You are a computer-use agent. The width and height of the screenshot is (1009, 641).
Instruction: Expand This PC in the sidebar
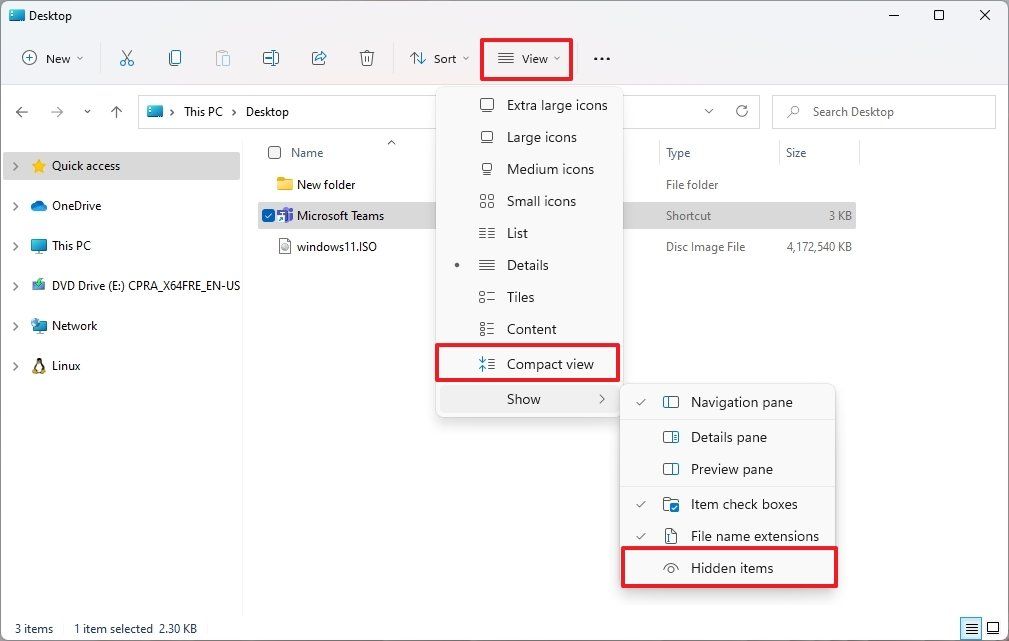14,245
